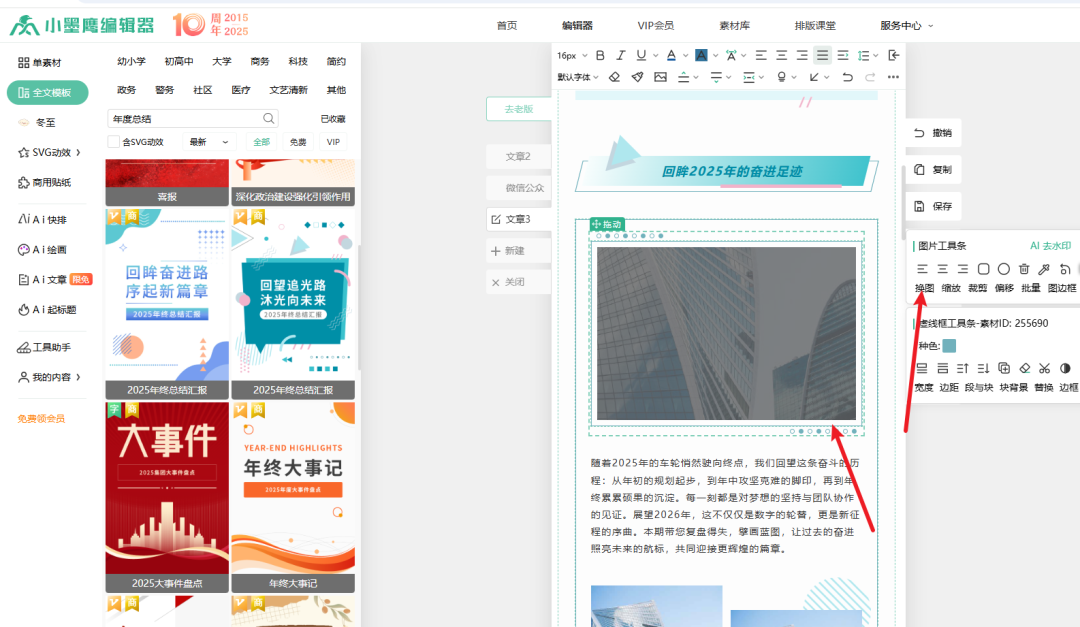
Task: Align text left in top toolbar
Action: (x=761, y=55)
